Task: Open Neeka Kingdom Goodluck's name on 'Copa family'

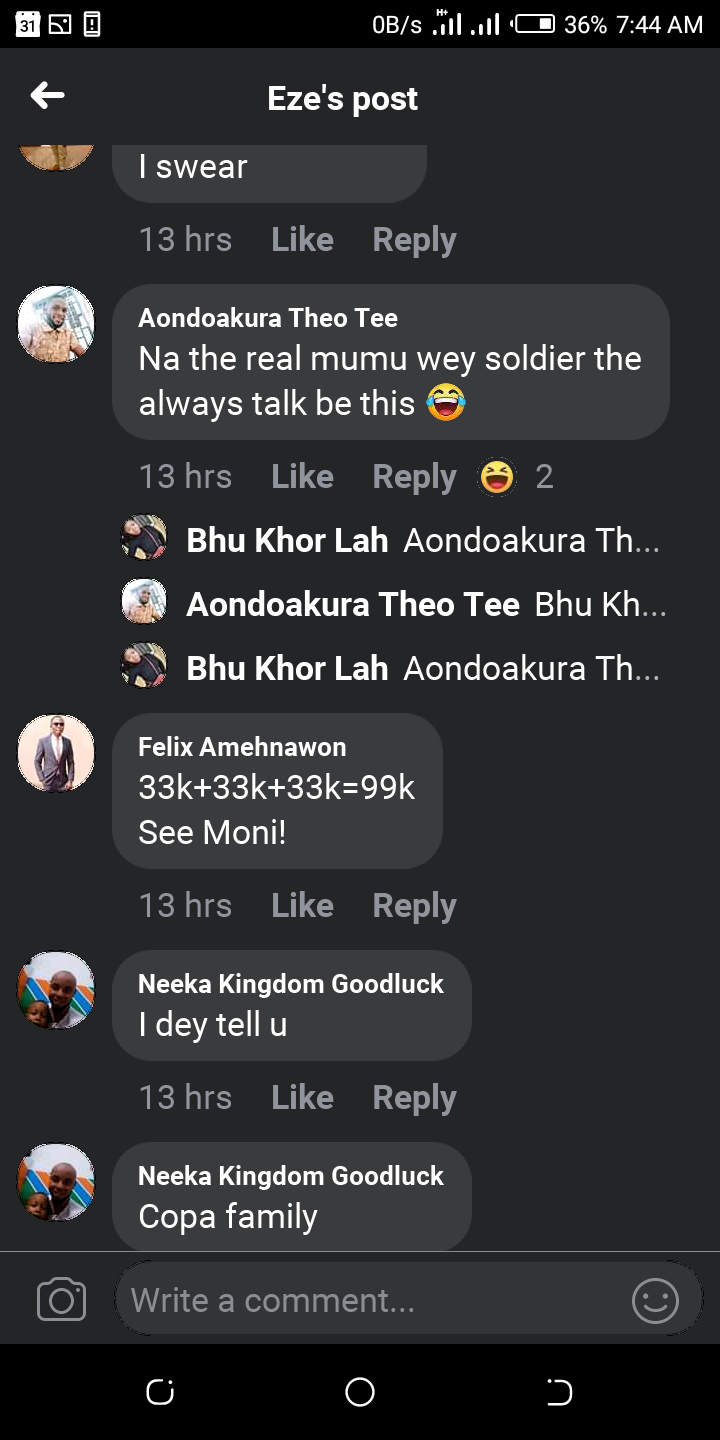Action: point(290,1176)
